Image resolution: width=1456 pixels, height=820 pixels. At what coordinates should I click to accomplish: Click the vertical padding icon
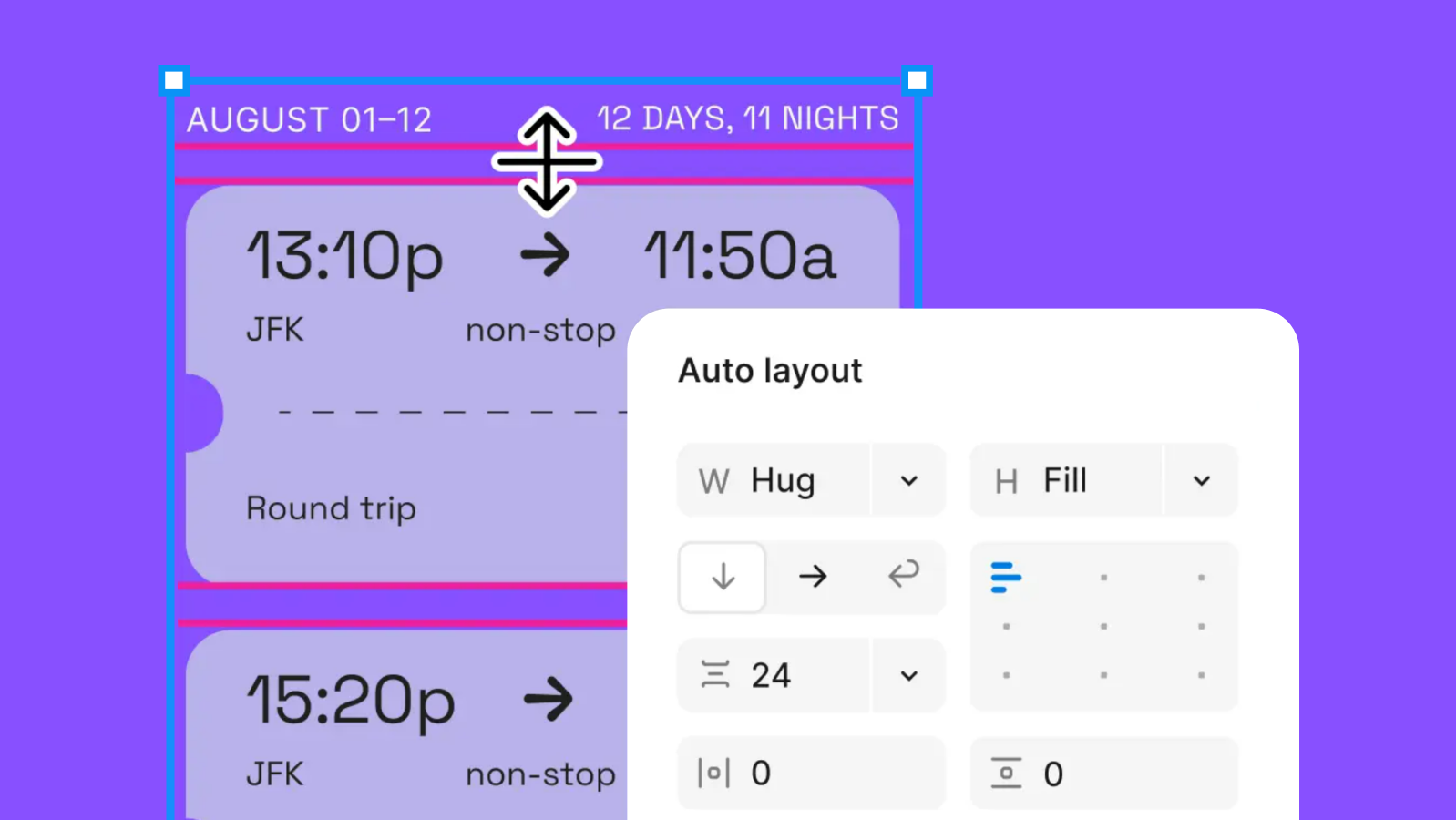click(x=1006, y=774)
